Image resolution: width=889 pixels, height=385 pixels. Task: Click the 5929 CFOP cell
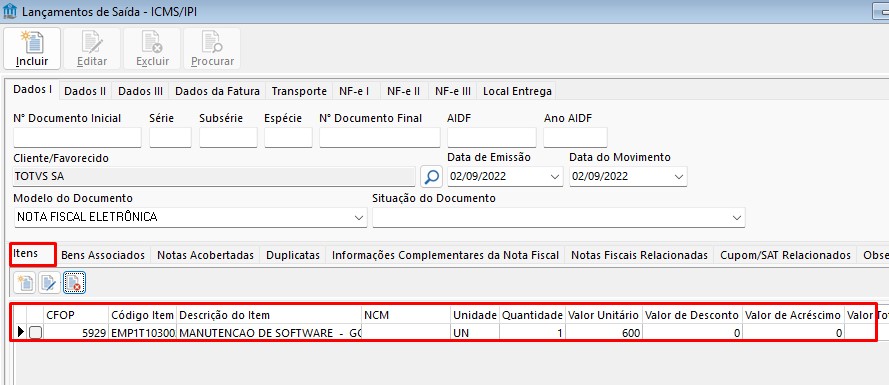pyautogui.click(x=76, y=333)
